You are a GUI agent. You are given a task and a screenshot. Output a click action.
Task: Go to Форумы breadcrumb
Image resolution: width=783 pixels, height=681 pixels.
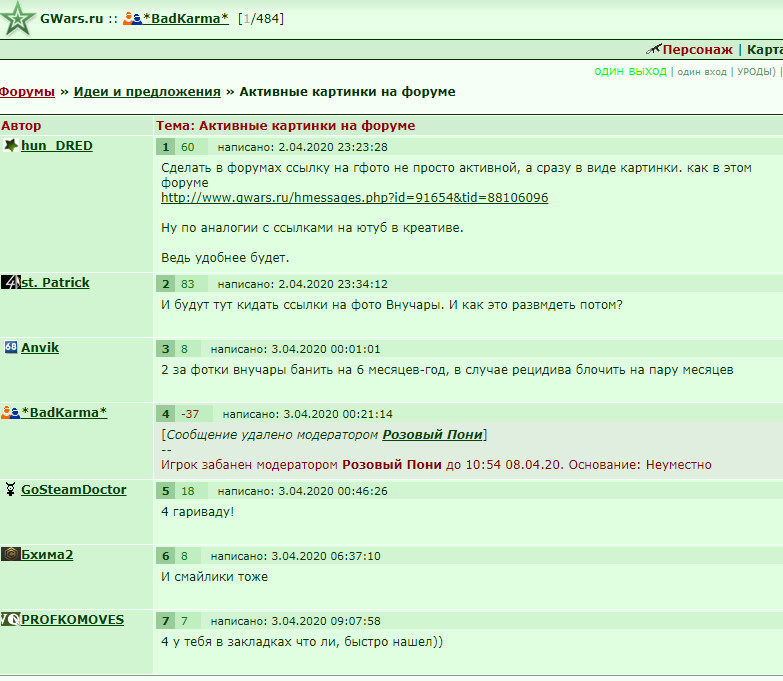[x=27, y=92]
